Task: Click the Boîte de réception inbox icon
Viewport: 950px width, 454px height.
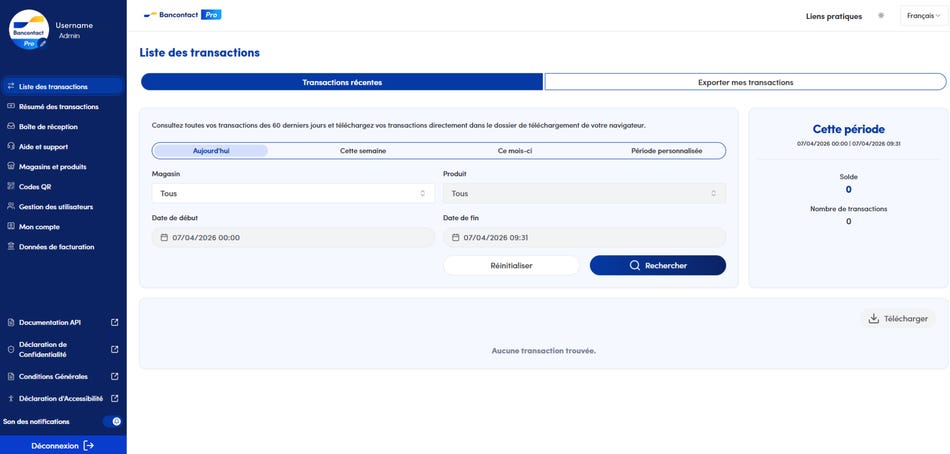Action: click(x=10, y=127)
